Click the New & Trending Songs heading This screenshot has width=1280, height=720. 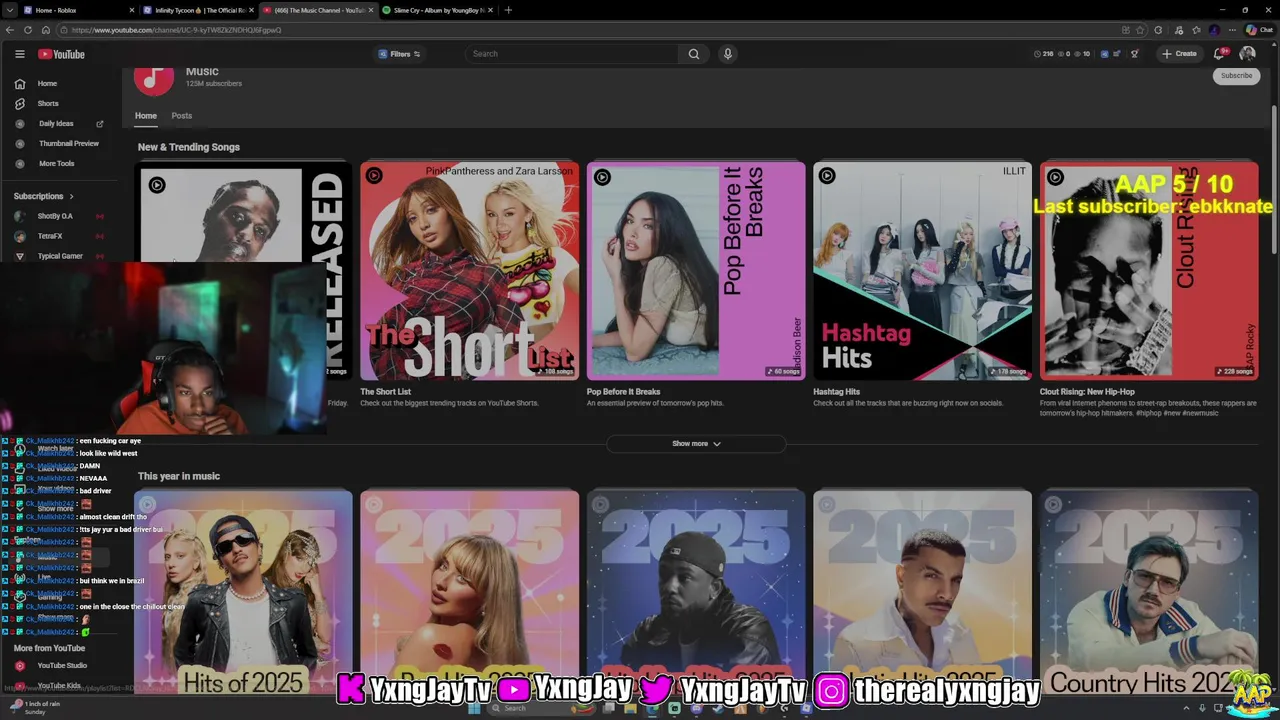(189, 147)
